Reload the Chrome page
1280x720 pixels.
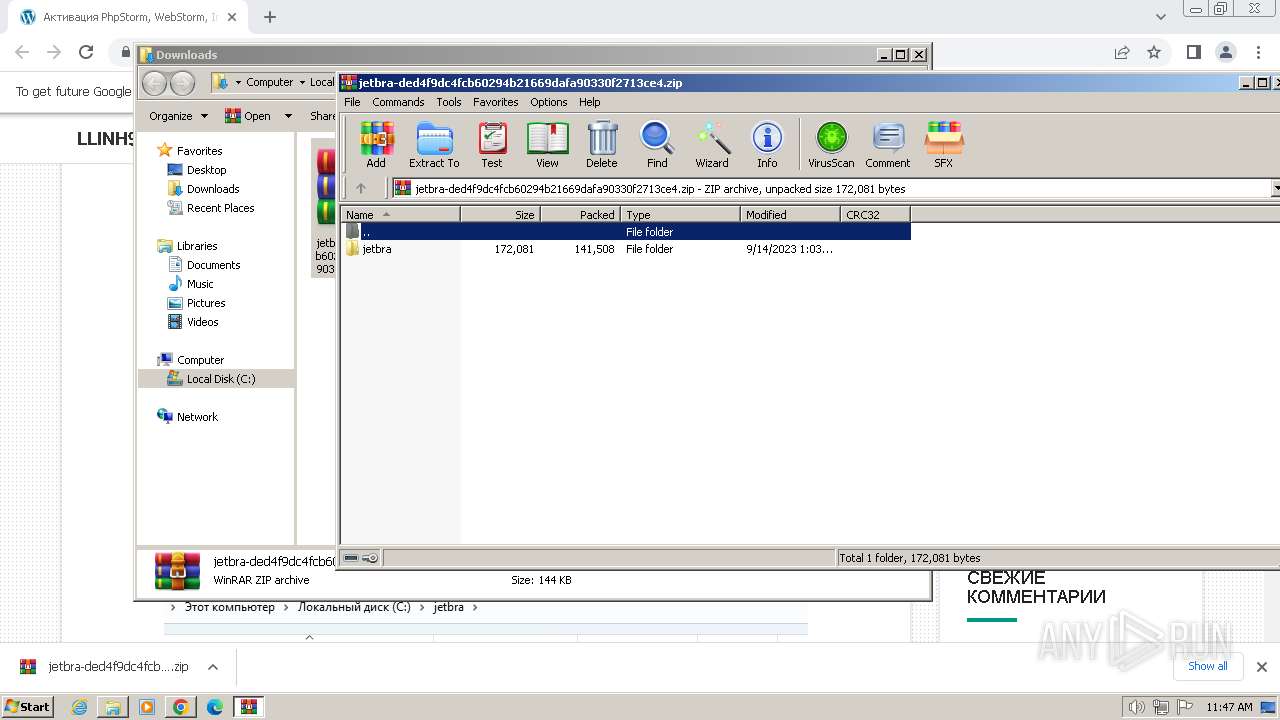[x=86, y=52]
